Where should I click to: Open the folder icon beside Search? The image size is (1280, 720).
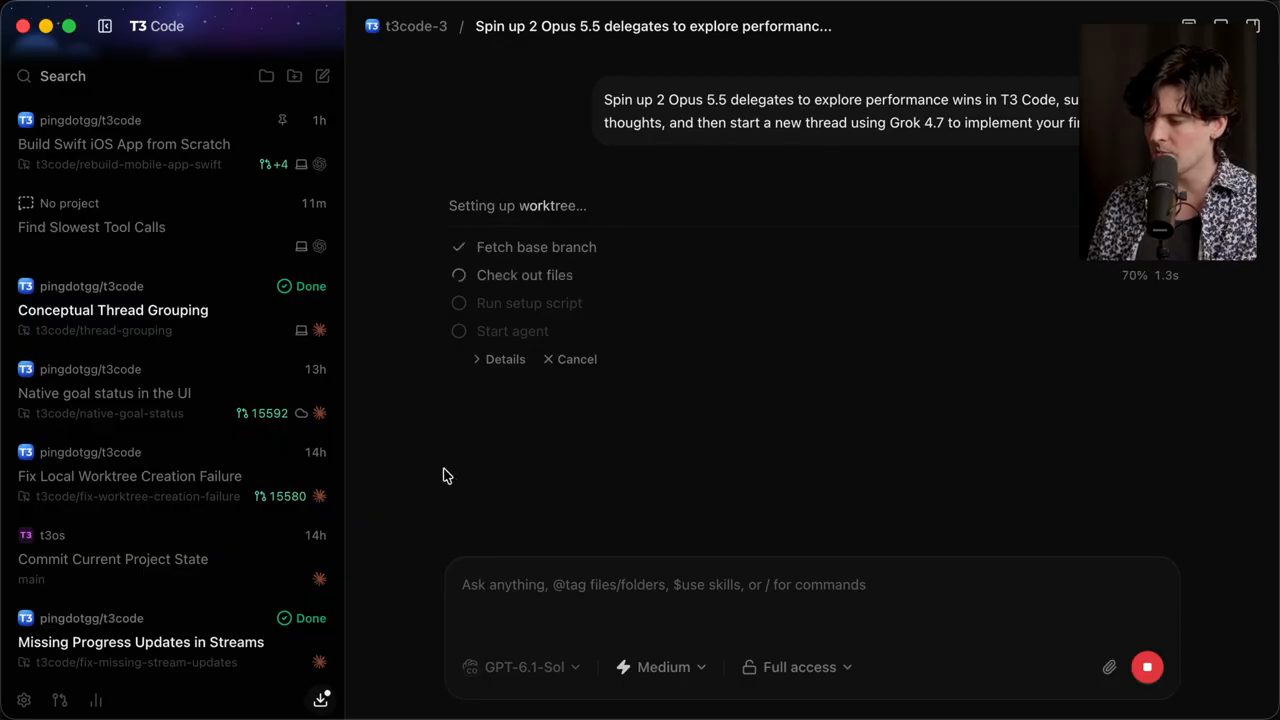(x=266, y=76)
